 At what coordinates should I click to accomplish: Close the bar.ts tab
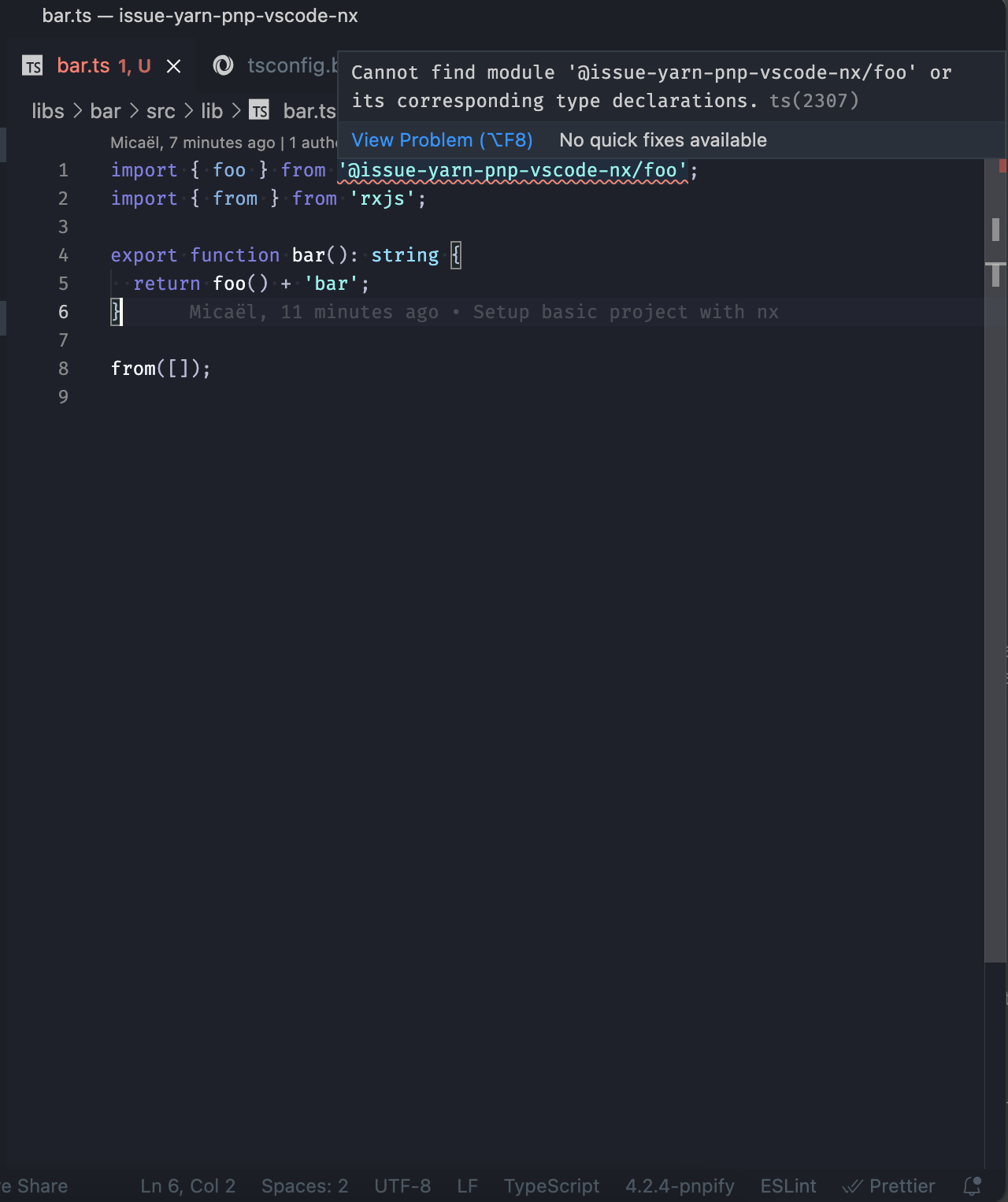click(x=173, y=65)
